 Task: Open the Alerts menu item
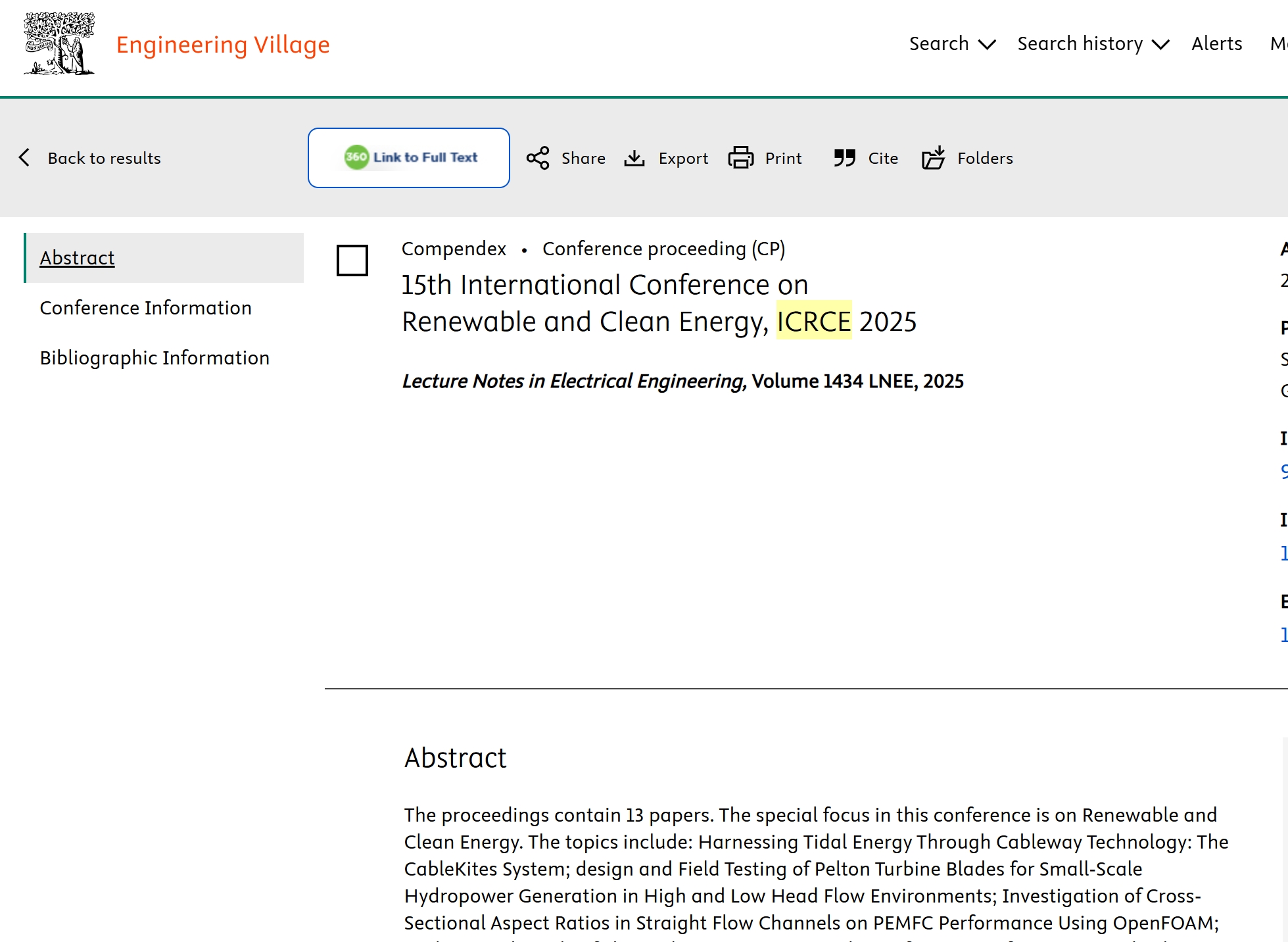[1216, 44]
